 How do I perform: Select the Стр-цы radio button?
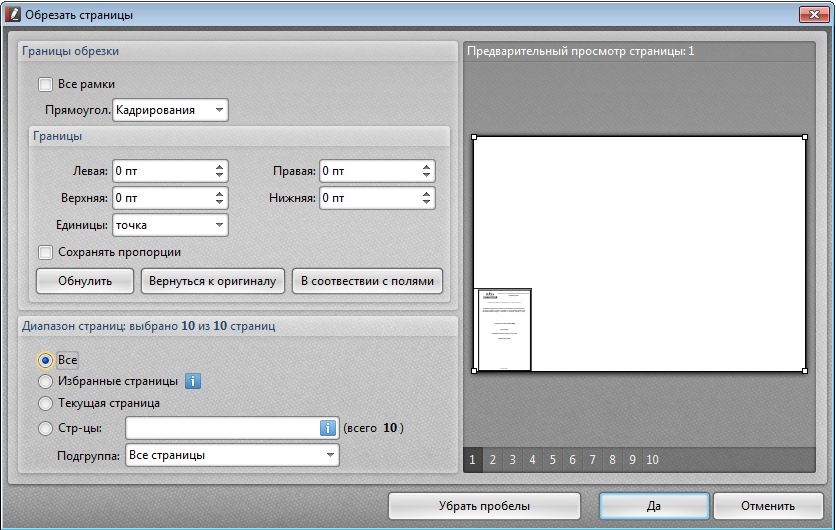pyautogui.click(x=45, y=428)
